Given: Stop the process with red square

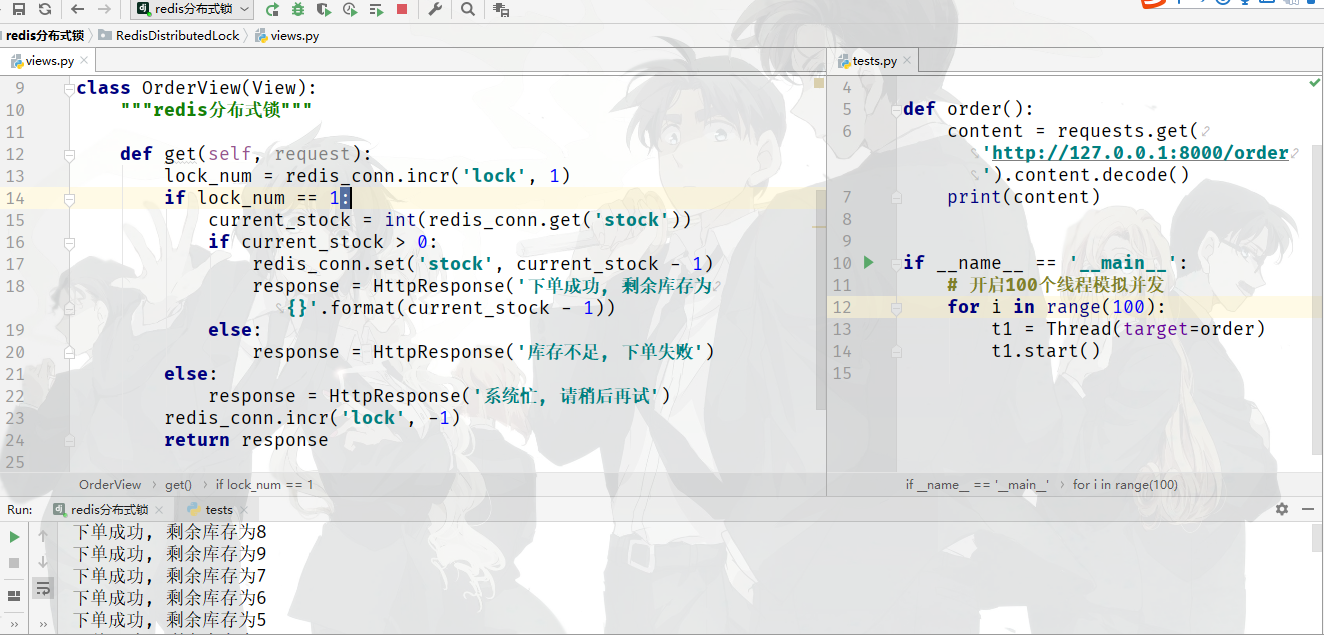Looking at the screenshot, I should 402,9.
